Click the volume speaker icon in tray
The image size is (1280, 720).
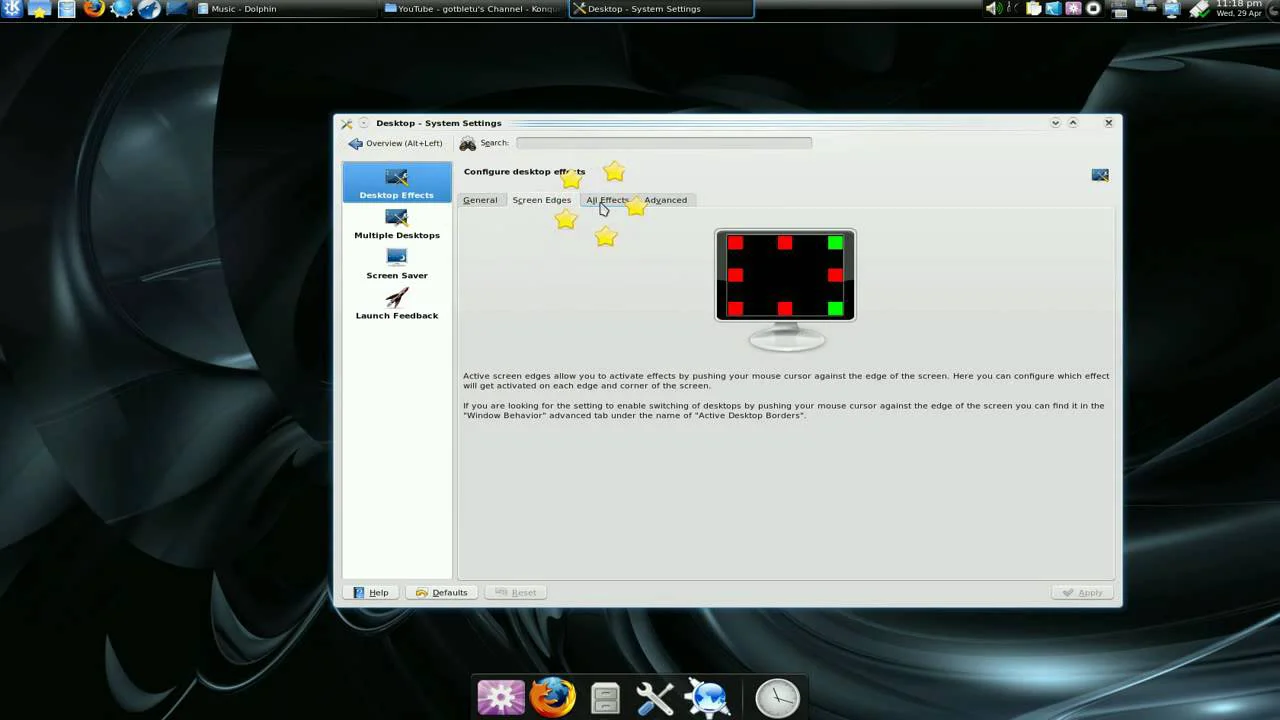(x=992, y=9)
